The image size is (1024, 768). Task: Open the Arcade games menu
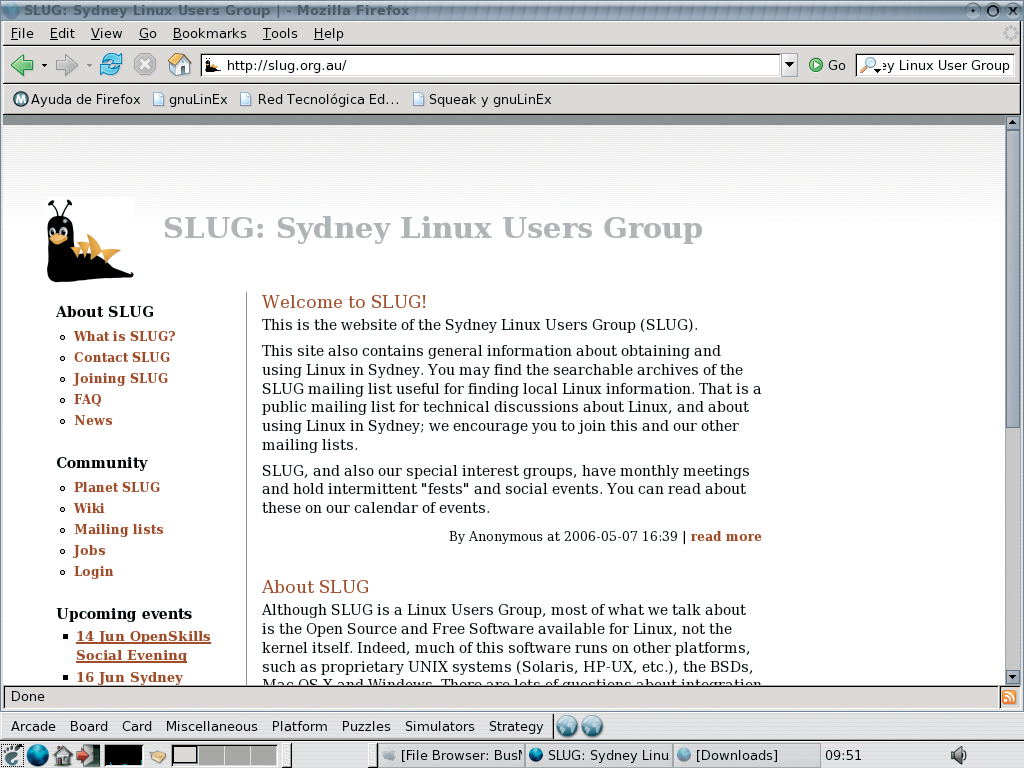[x=33, y=726]
